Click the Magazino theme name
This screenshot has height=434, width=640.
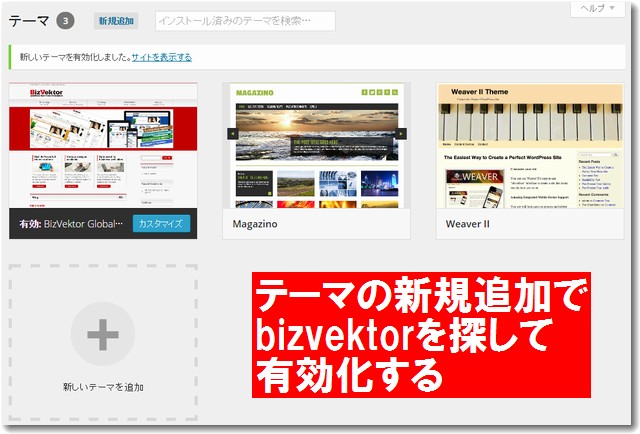click(x=255, y=224)
